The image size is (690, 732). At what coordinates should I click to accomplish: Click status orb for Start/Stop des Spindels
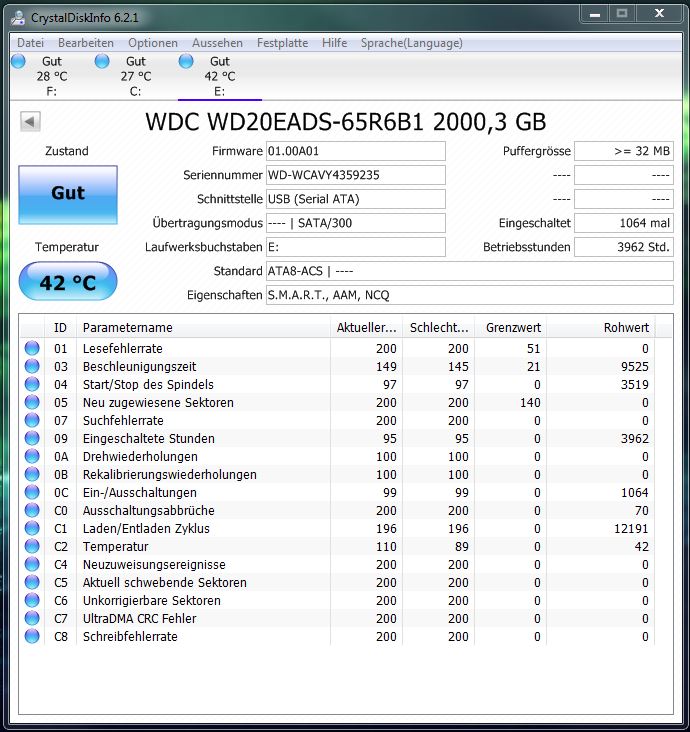point(32,384)
